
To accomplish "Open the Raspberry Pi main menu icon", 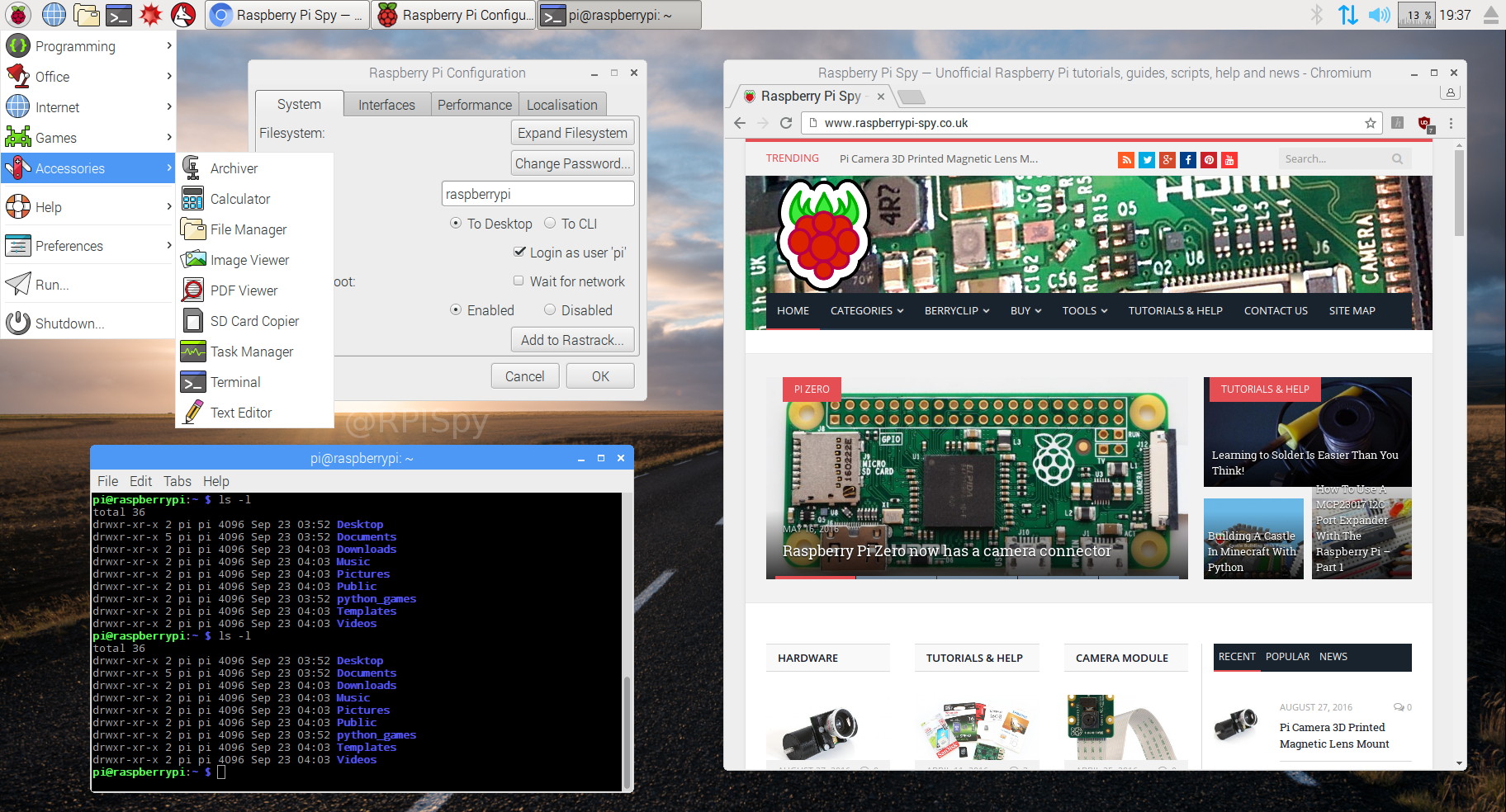I will [18, 15].
